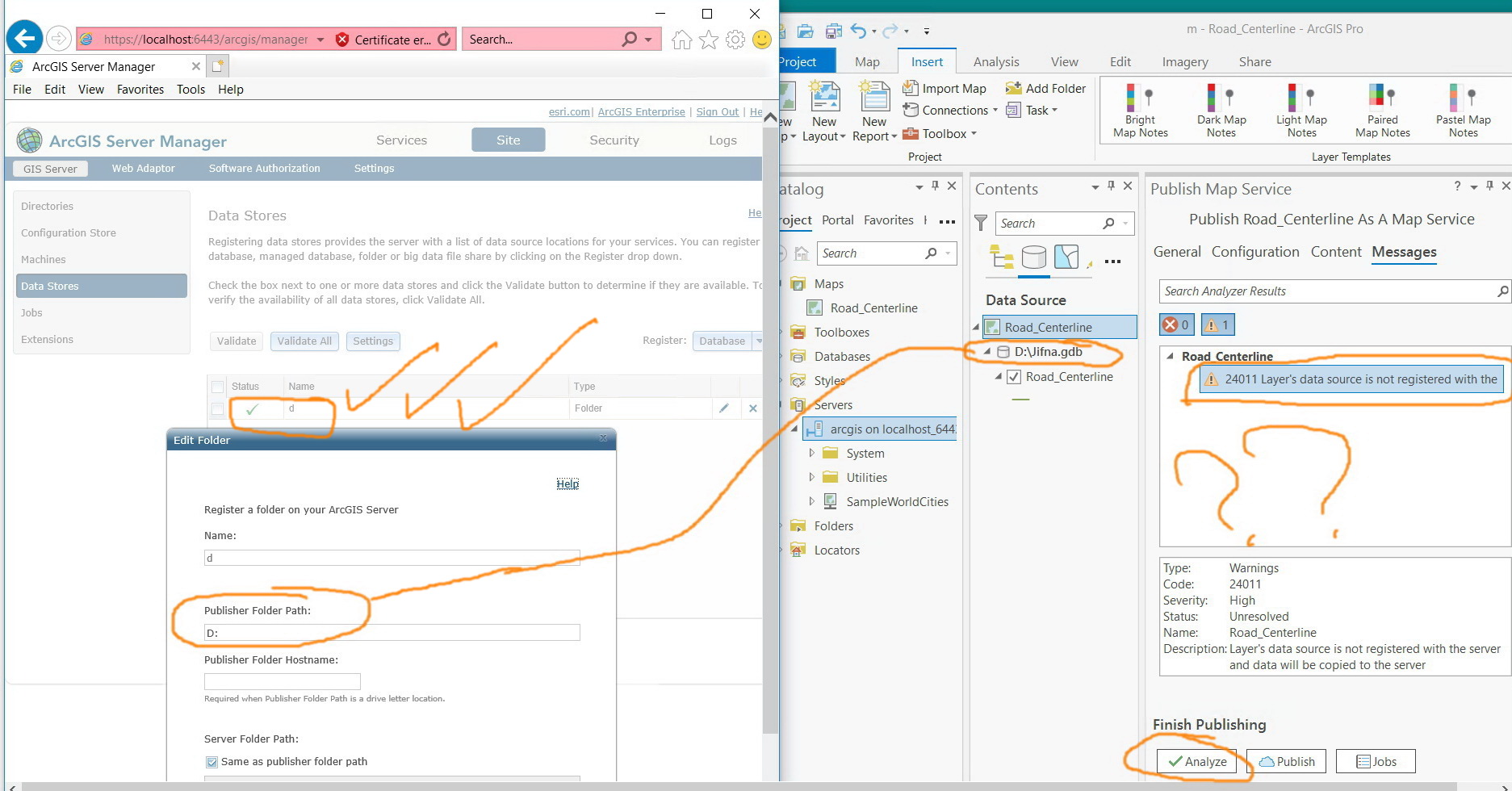
Task: Click the Publisher Folder Path input field
Action: [x=392, y=633]
